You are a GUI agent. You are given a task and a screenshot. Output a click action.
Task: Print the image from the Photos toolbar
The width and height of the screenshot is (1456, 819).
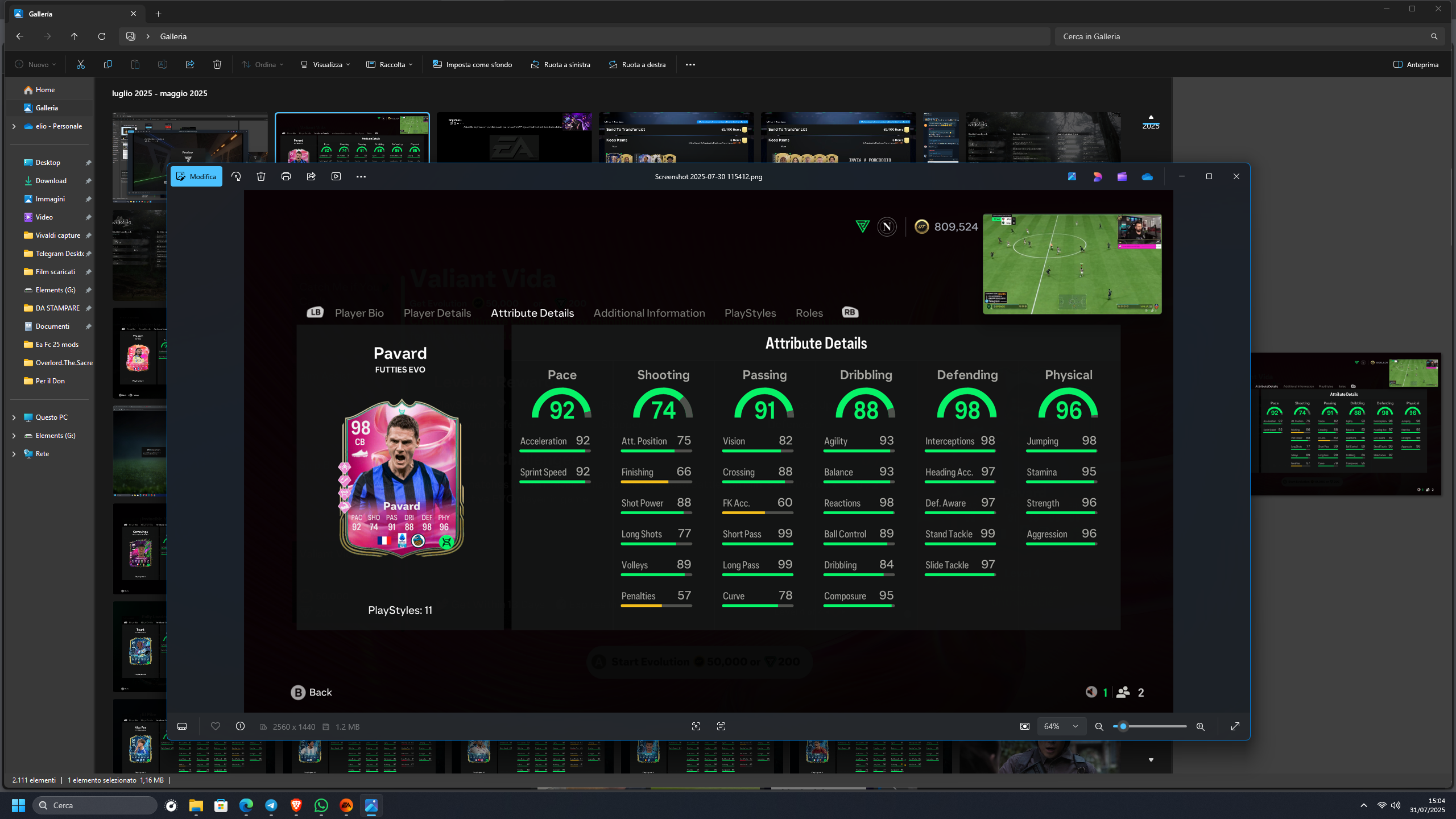(x=286, y=177)
